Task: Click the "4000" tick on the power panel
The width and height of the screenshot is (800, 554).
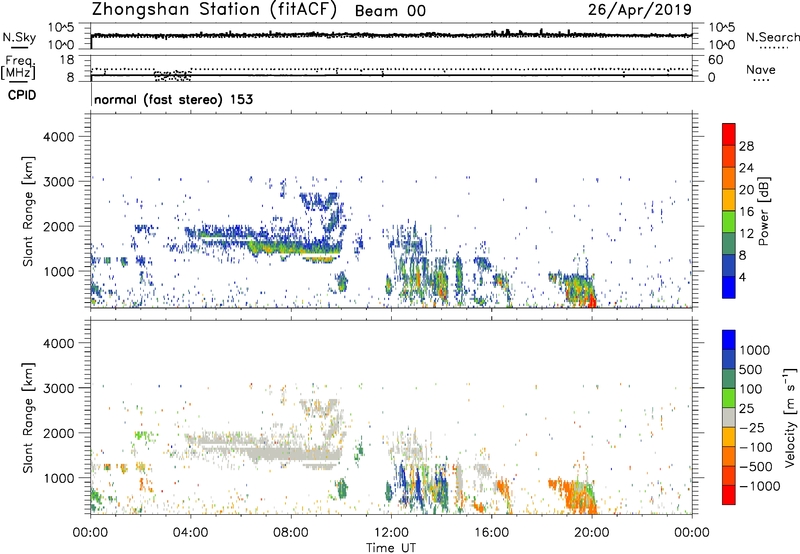Action: [58, 137]
